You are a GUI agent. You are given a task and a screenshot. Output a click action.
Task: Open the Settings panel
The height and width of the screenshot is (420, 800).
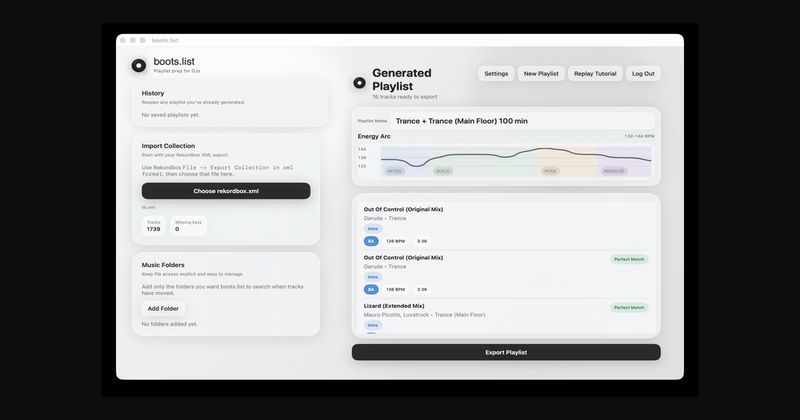point(496,74)
